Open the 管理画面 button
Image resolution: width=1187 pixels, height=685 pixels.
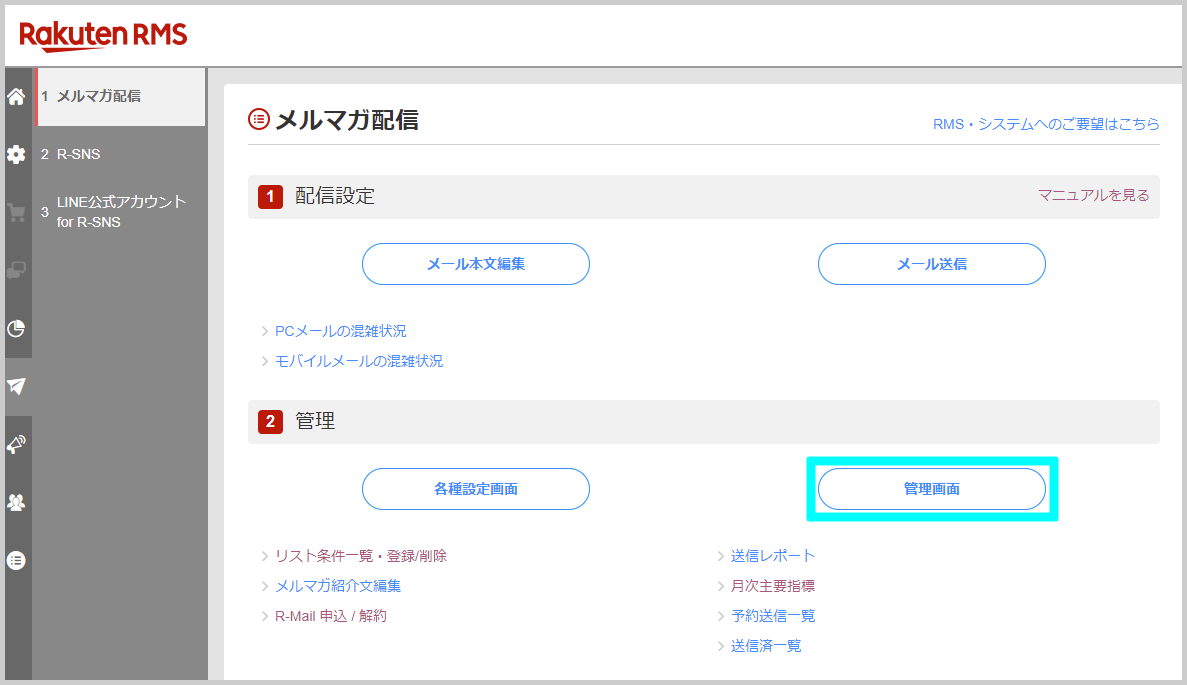coord(931,489)
